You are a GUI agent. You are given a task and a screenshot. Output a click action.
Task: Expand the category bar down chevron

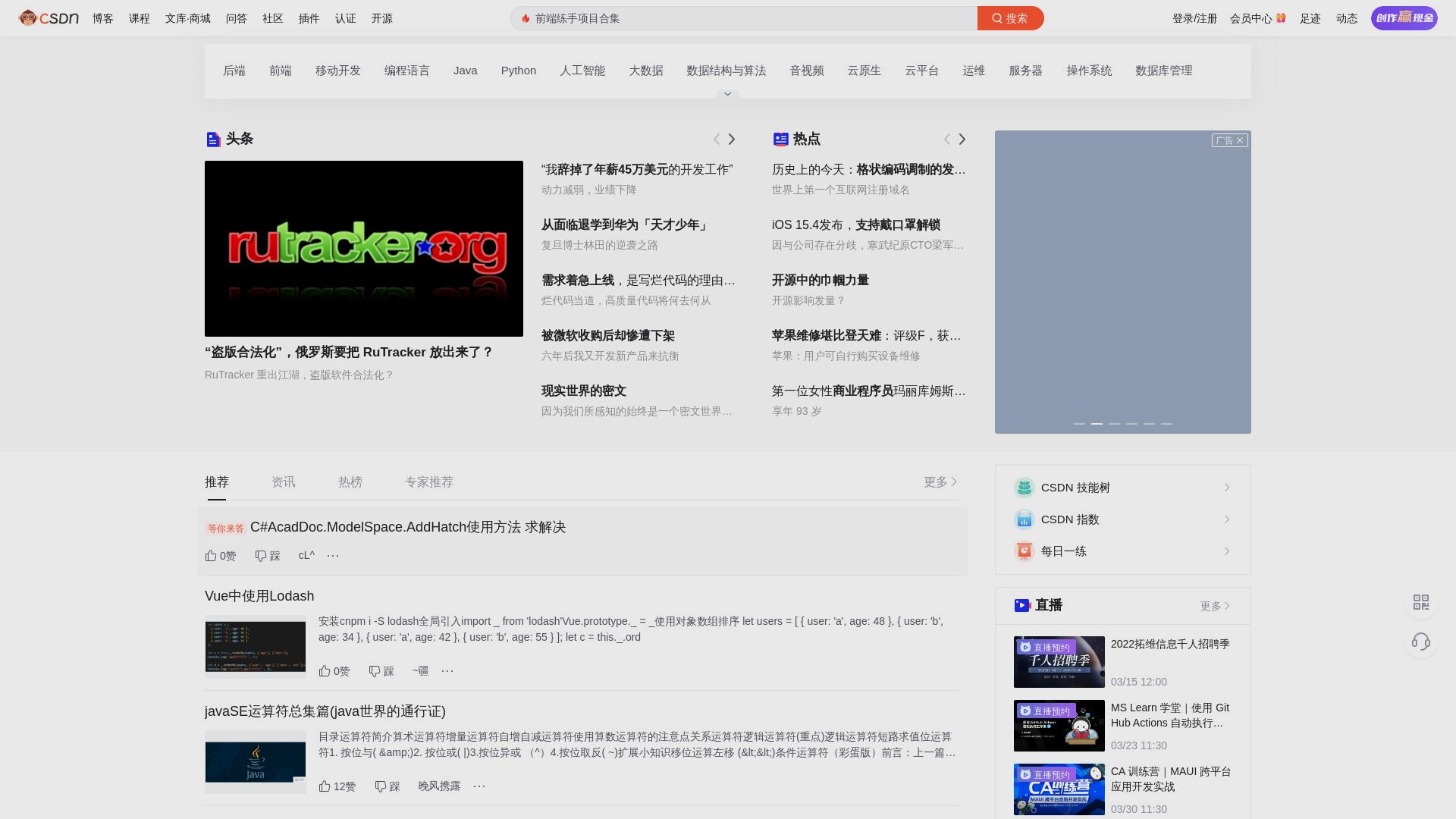727,94
